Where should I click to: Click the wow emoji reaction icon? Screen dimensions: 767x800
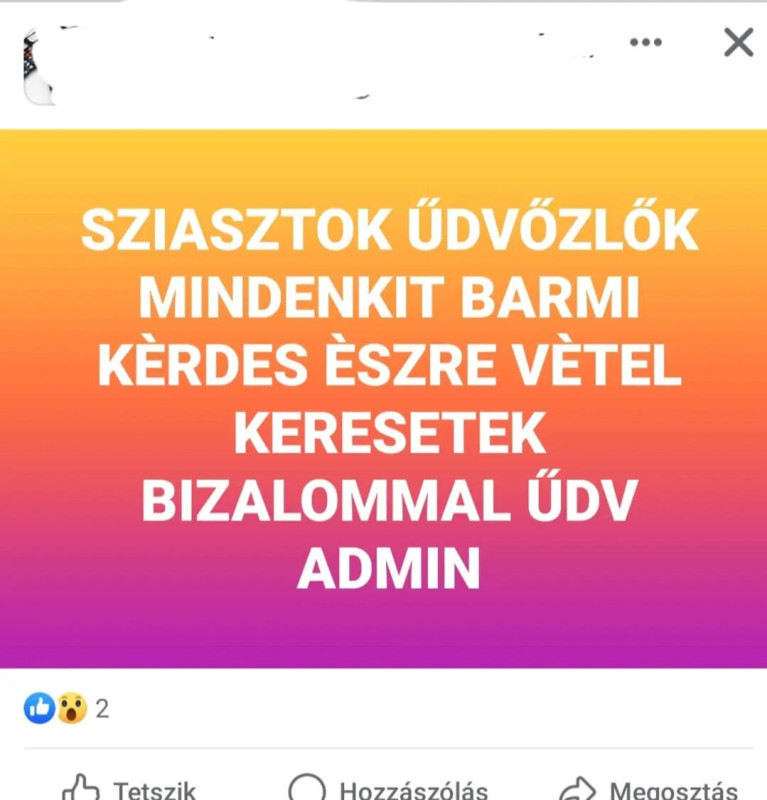pyautogui.click(x=71, y=708)
